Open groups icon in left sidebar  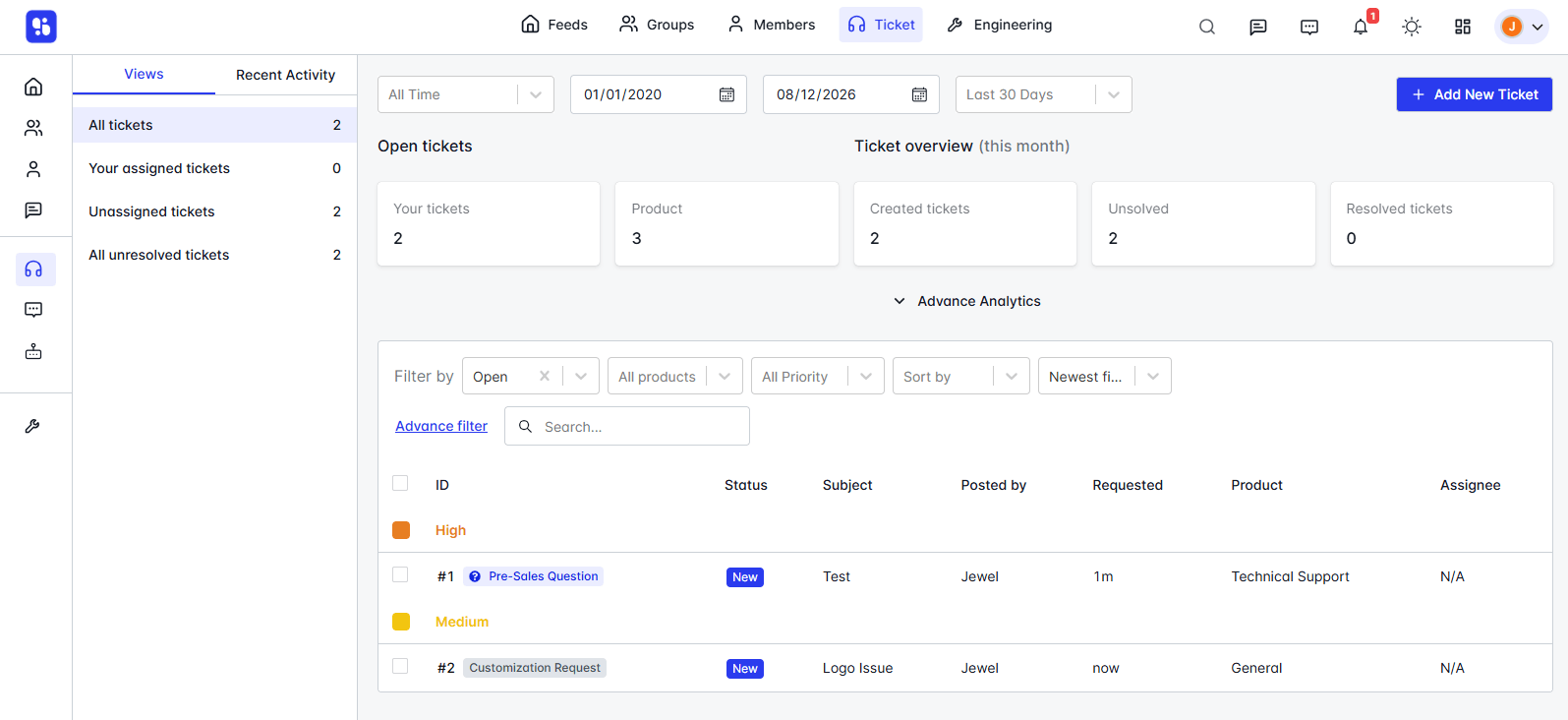pyautogui.click(x=33, y=128)
